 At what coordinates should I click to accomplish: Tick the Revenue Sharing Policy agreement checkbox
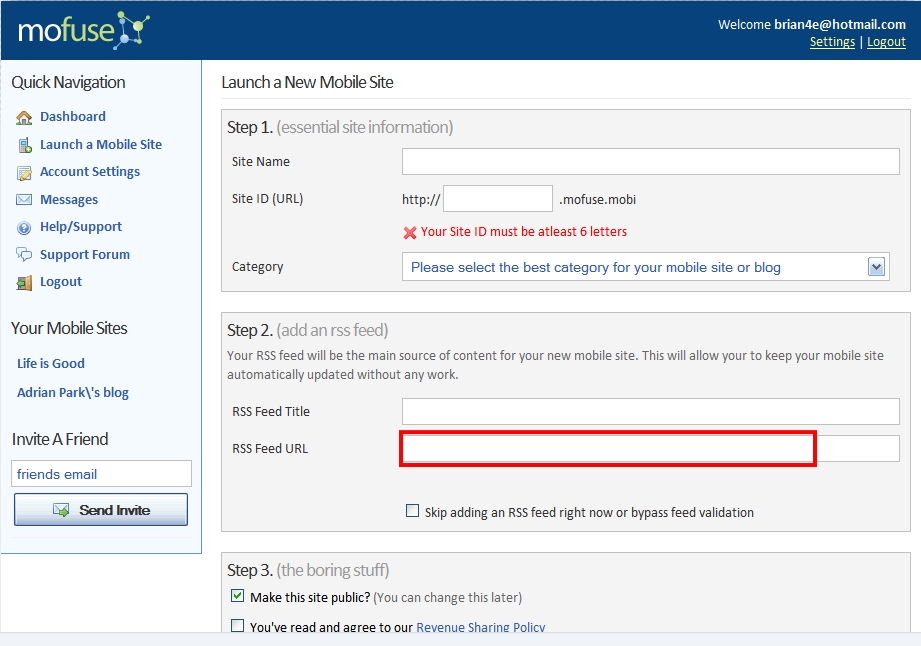(237, 625)
